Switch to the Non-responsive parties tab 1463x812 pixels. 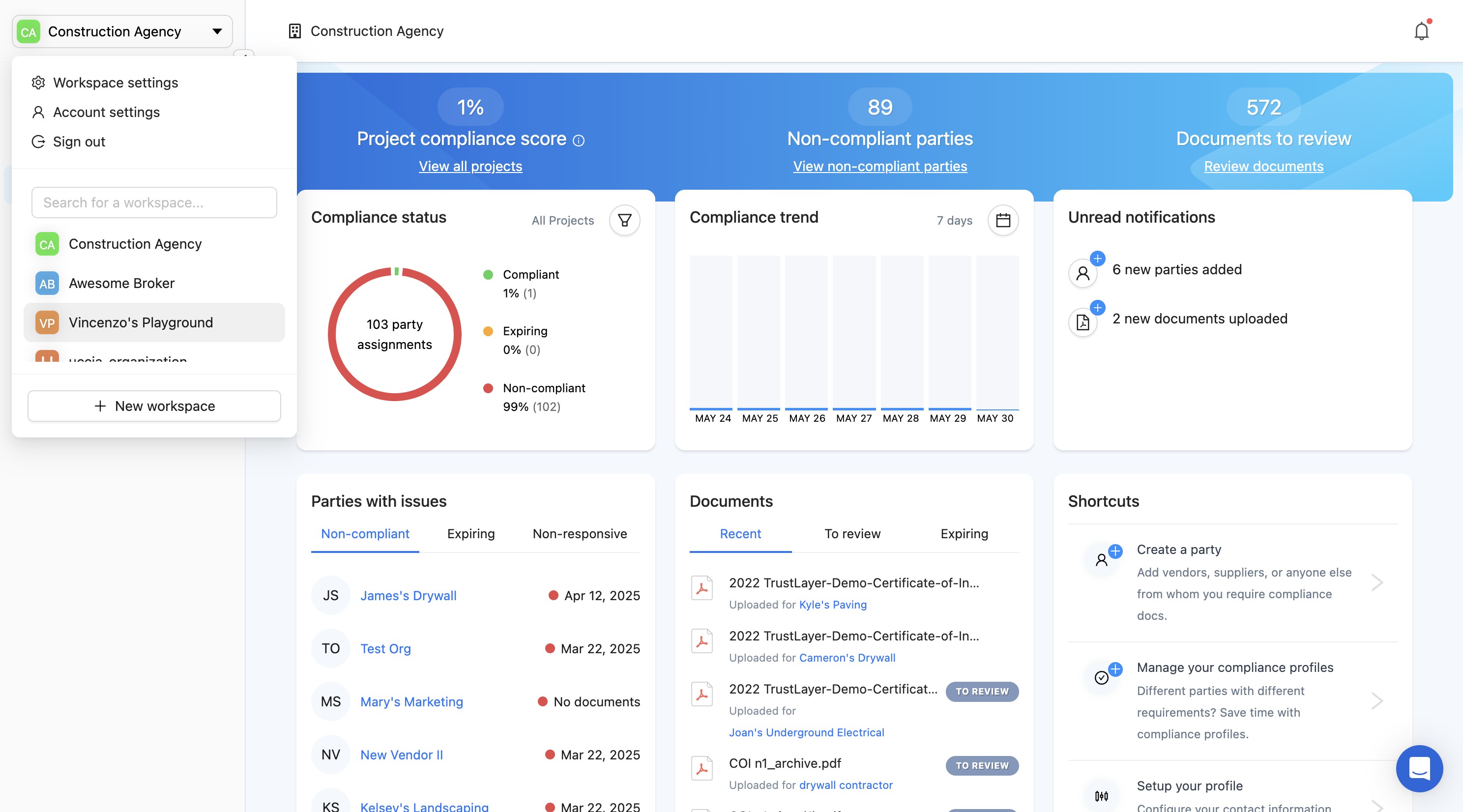pyautogui.click(x=579, y=533)
